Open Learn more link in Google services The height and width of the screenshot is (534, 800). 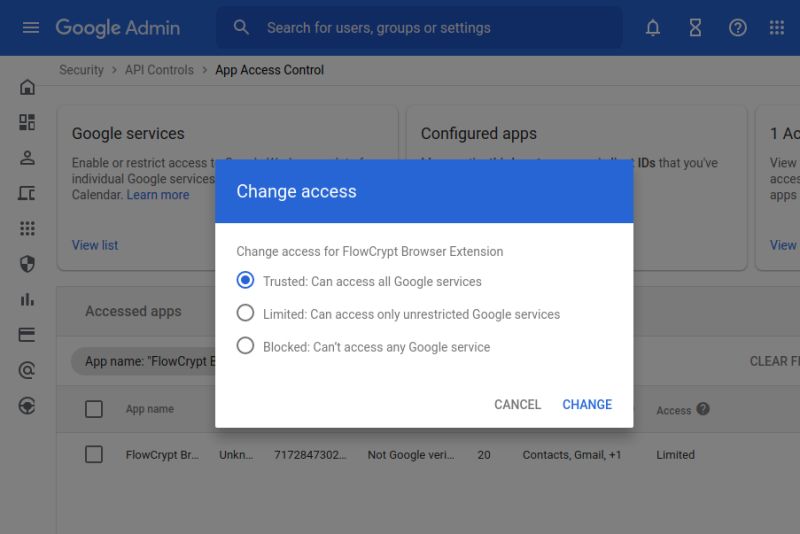coord(158,195)
